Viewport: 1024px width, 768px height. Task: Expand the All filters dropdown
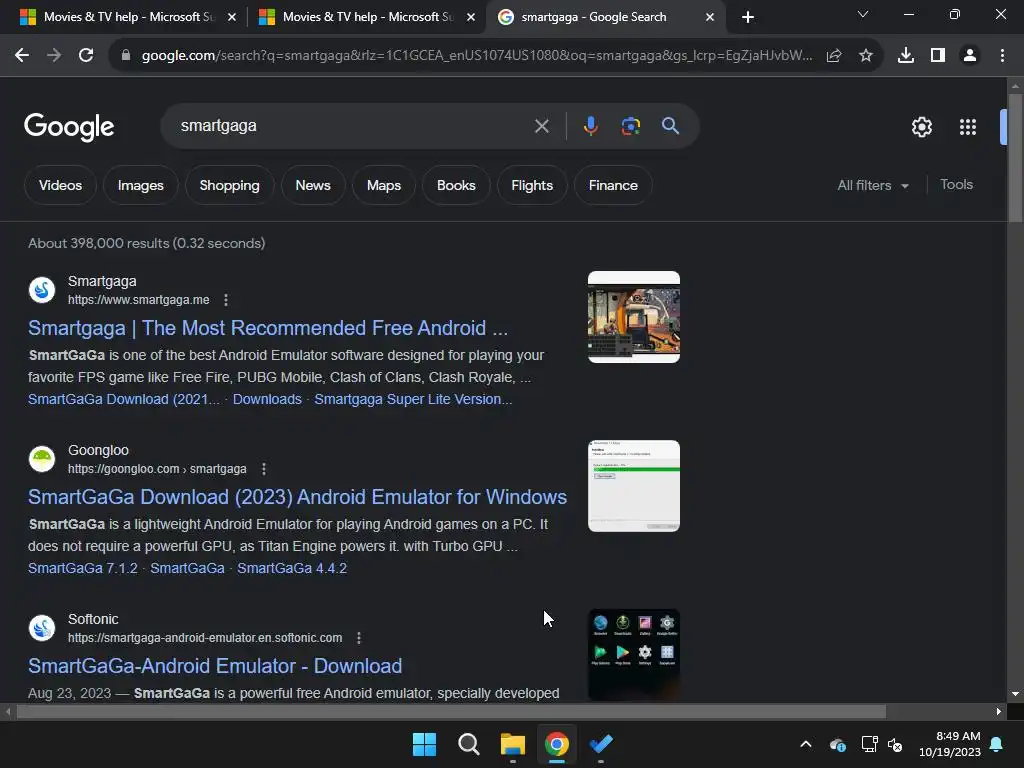point(872,185)
